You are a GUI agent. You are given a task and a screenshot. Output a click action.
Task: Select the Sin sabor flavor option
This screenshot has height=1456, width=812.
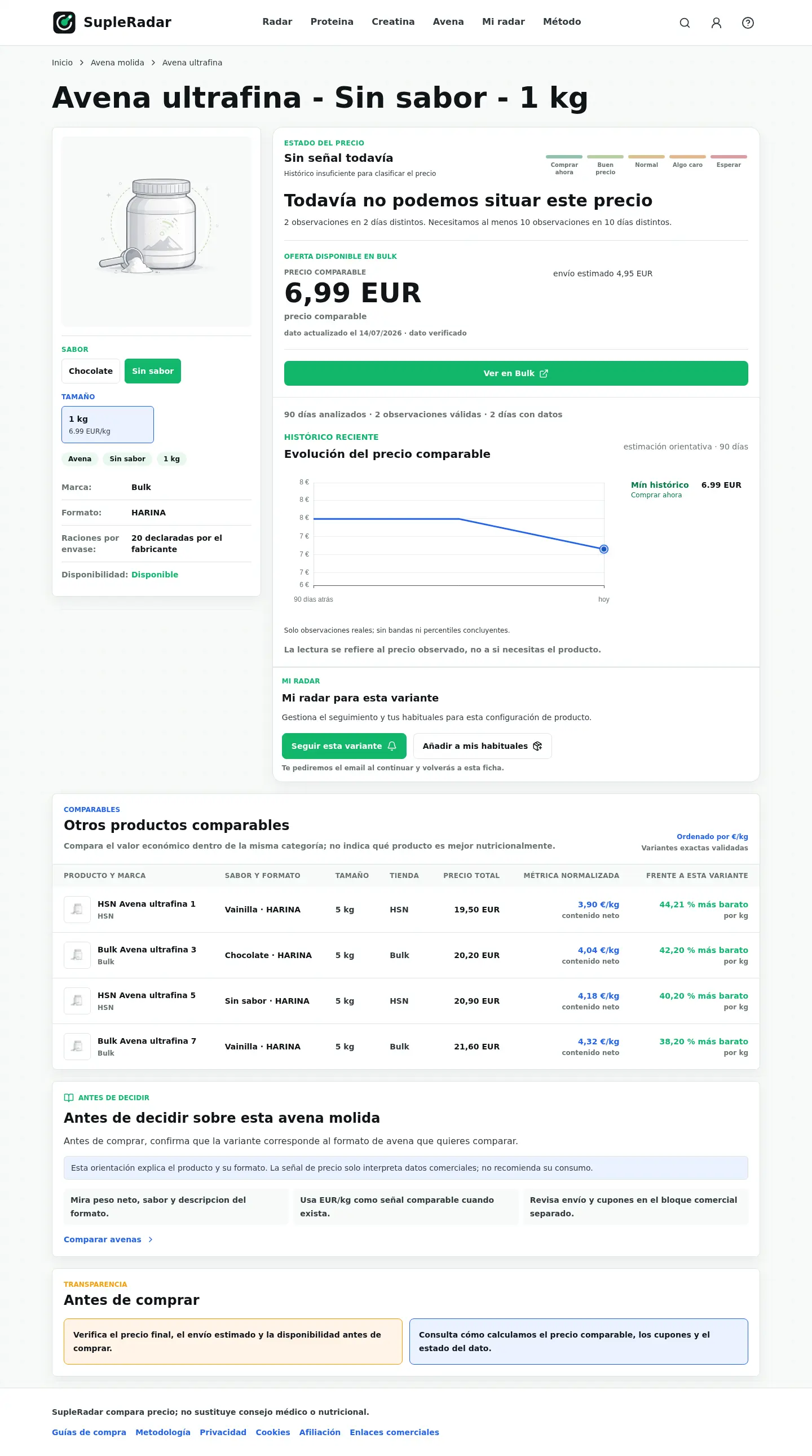(153, 372)
